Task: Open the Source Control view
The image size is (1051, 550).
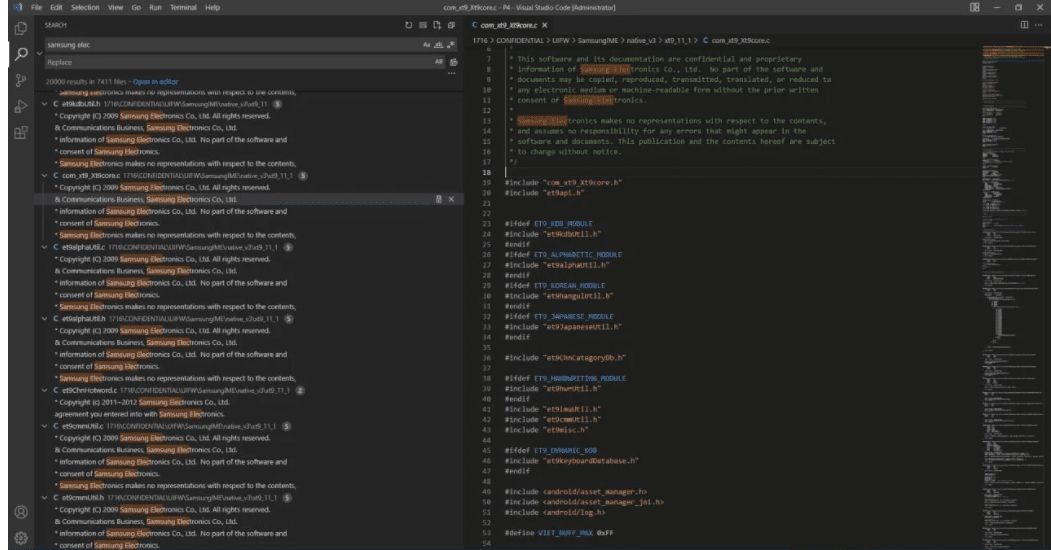Action: 21,80
